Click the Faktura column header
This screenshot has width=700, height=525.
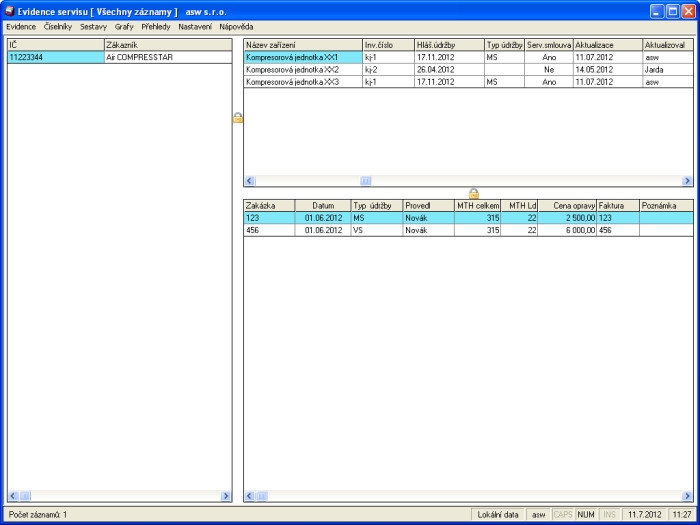(x=618, y=206)
